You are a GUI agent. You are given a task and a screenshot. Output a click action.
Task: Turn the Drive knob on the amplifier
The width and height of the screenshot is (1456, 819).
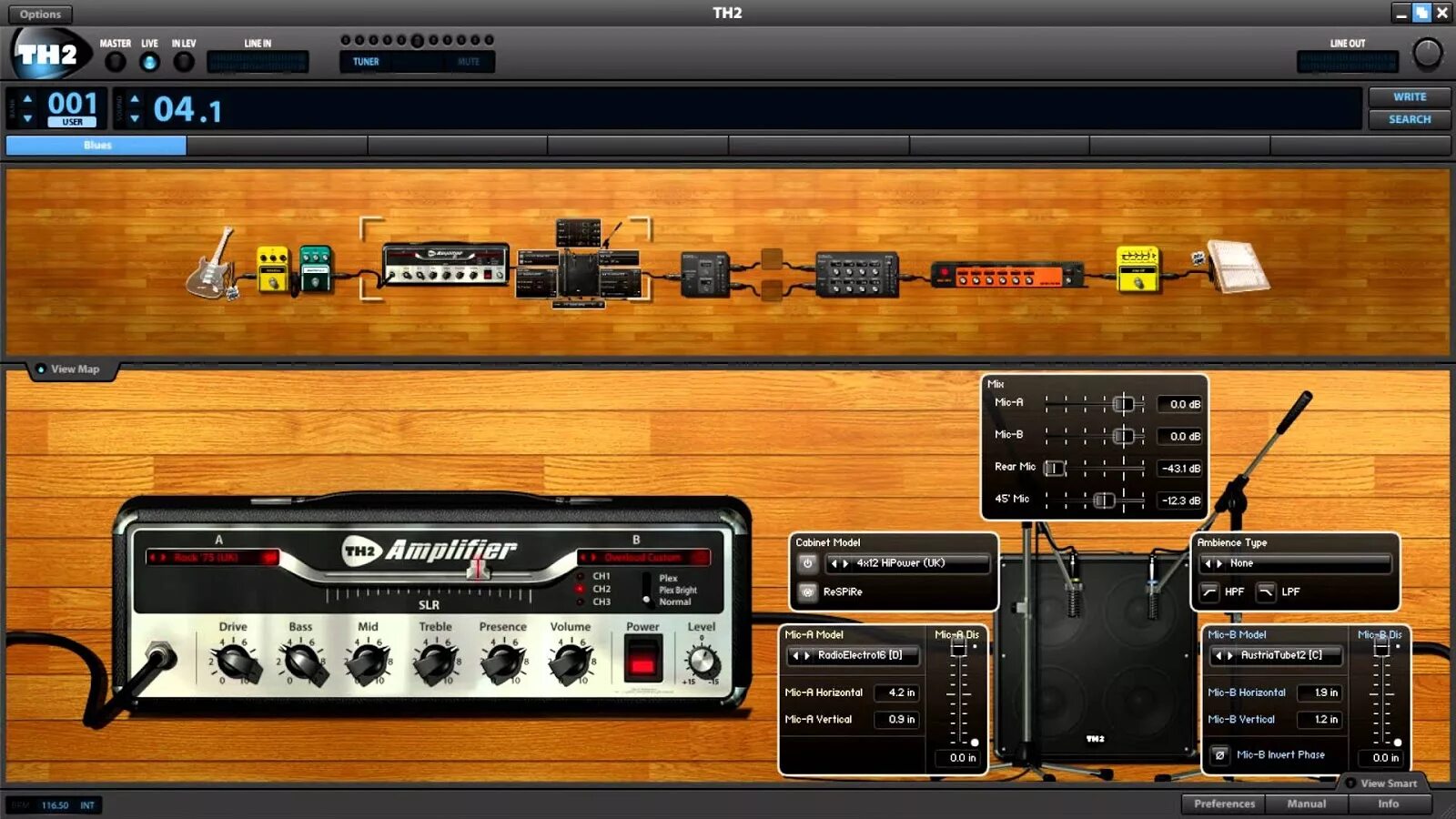pos(234,662)
